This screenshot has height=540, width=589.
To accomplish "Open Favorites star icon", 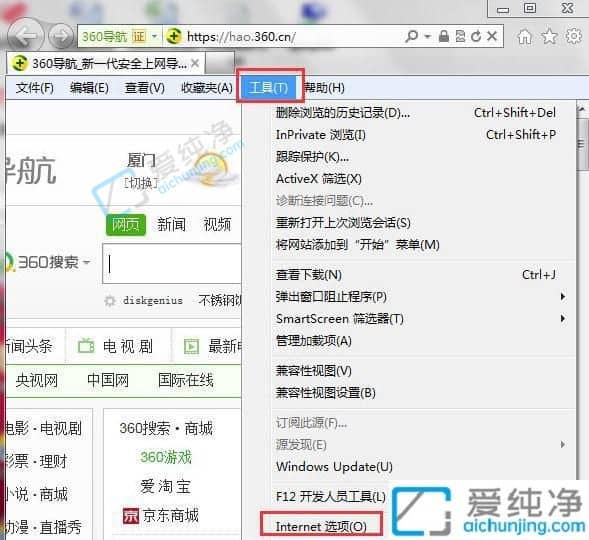I will point(549,36).
